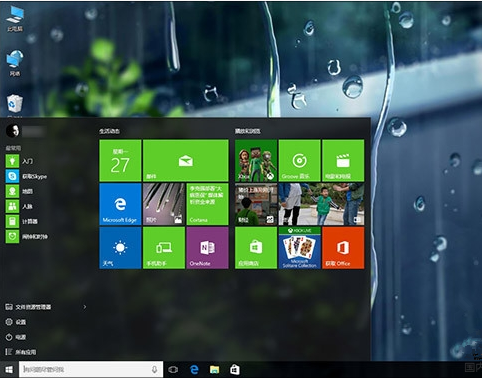Open People app from most used list
Viewport: 482px width, 378px height.
tap(20, 206)
